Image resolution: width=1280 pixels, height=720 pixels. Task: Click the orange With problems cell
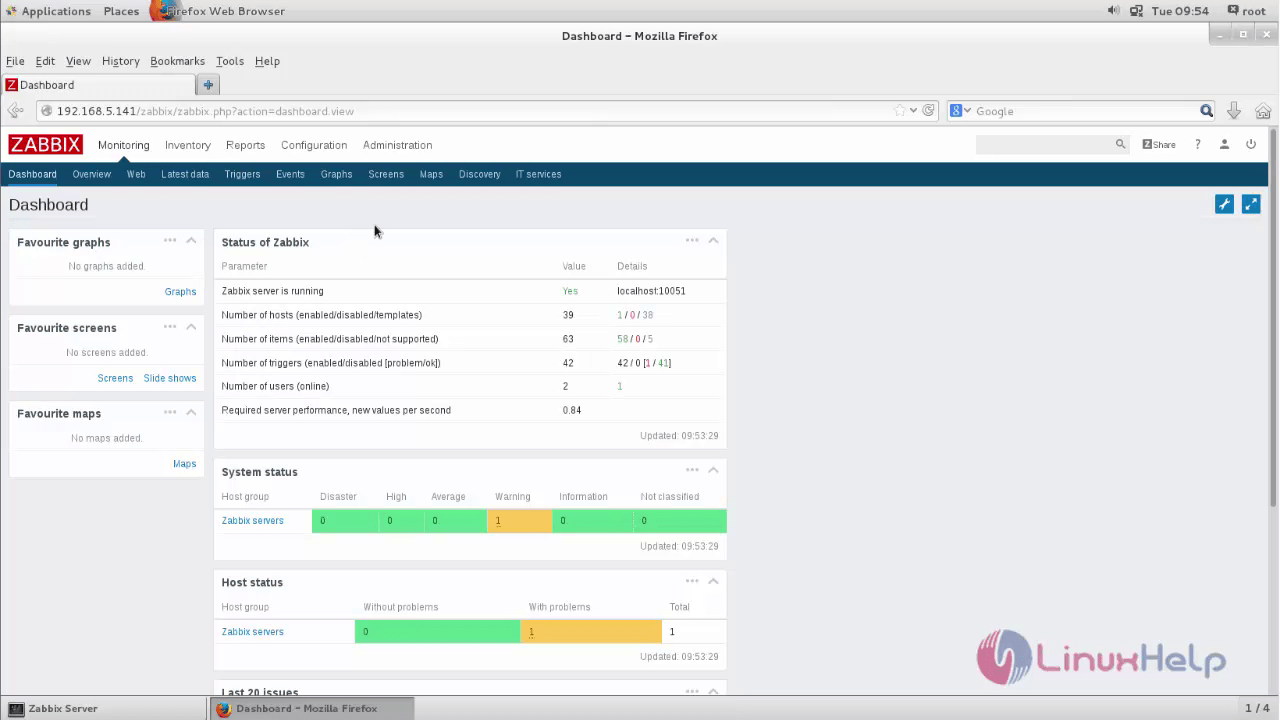coord(591,632)
